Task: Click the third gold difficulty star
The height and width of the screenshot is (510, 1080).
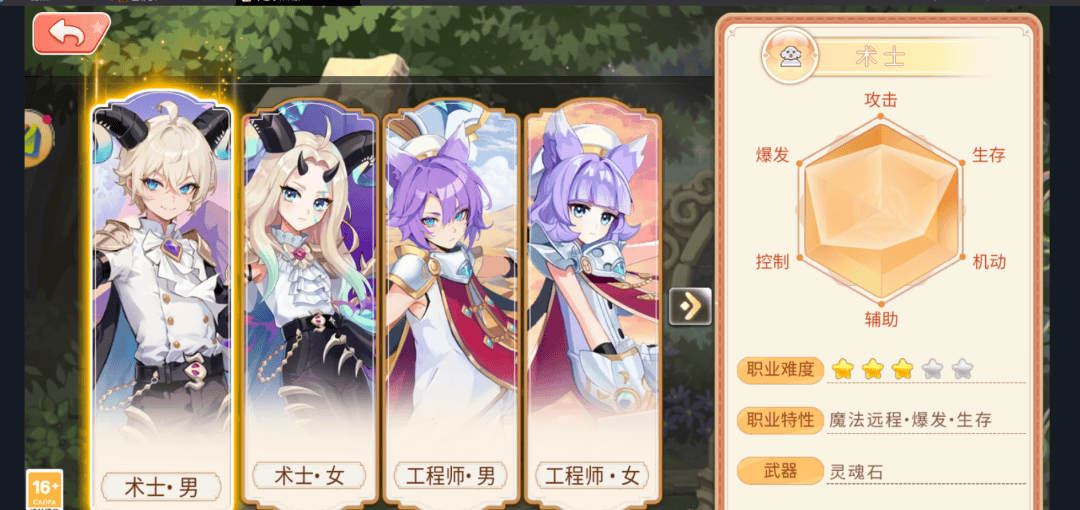Action: tap(902, 369)
